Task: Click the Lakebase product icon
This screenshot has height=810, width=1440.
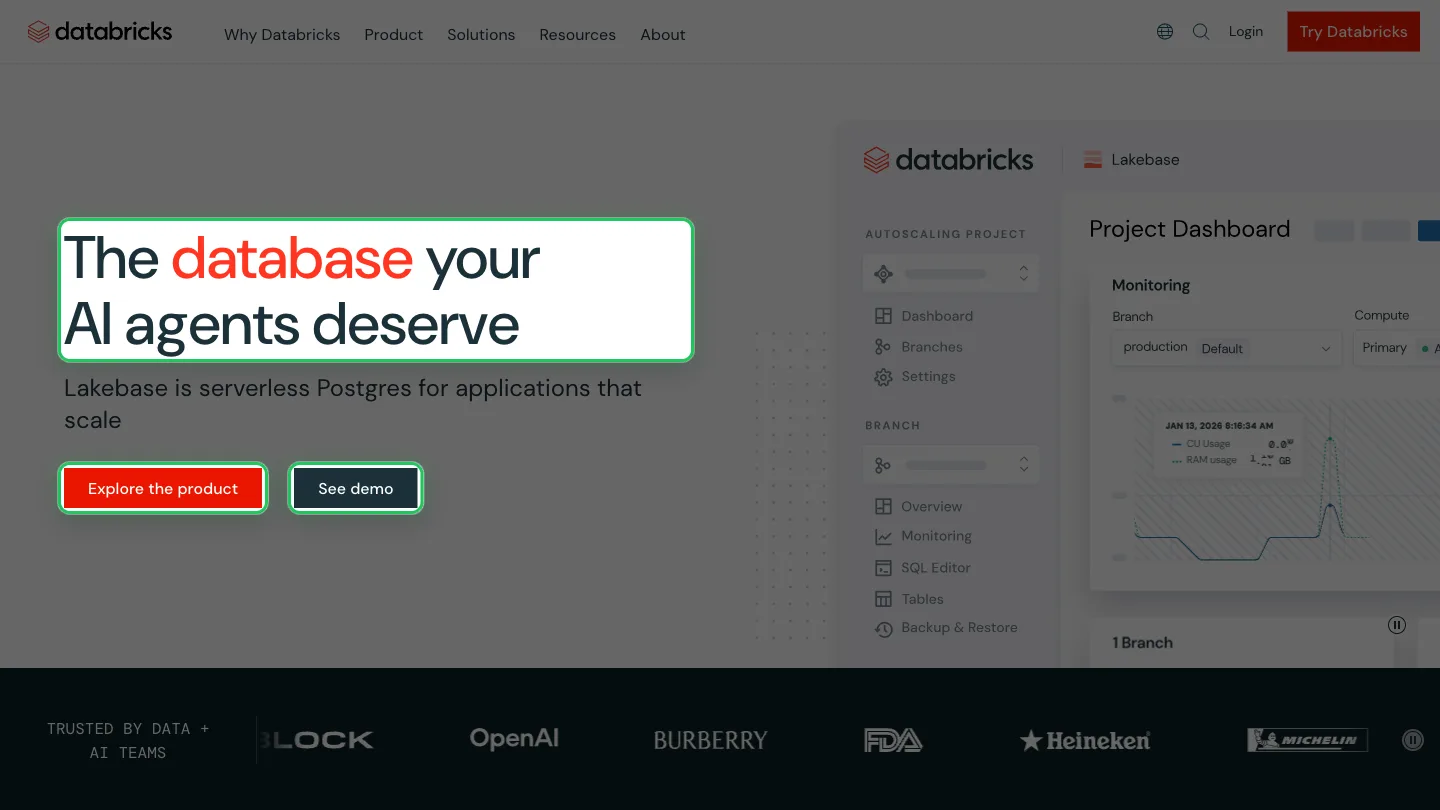Action: [1093, 160]
